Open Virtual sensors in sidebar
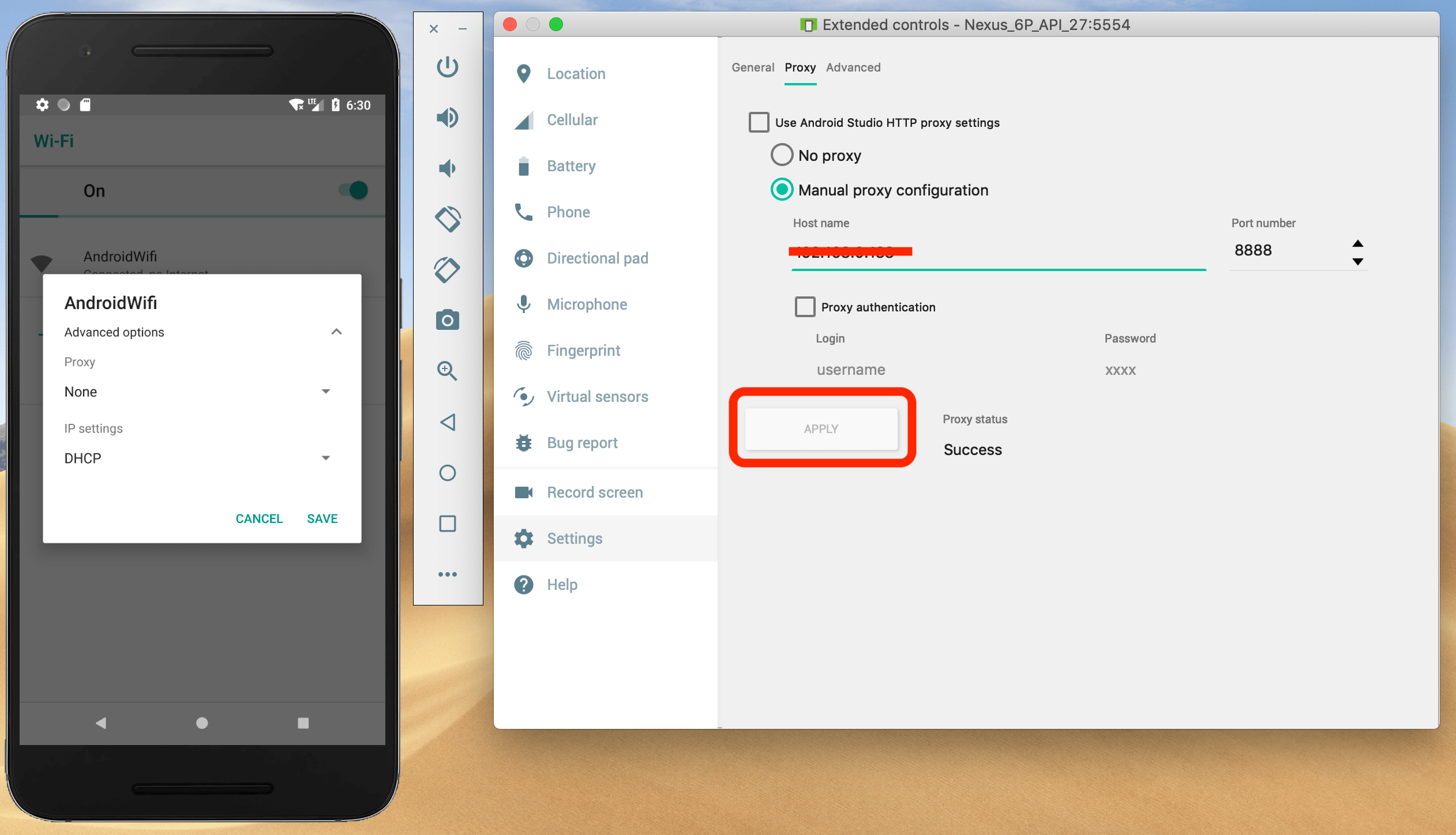 coord(597,397)
